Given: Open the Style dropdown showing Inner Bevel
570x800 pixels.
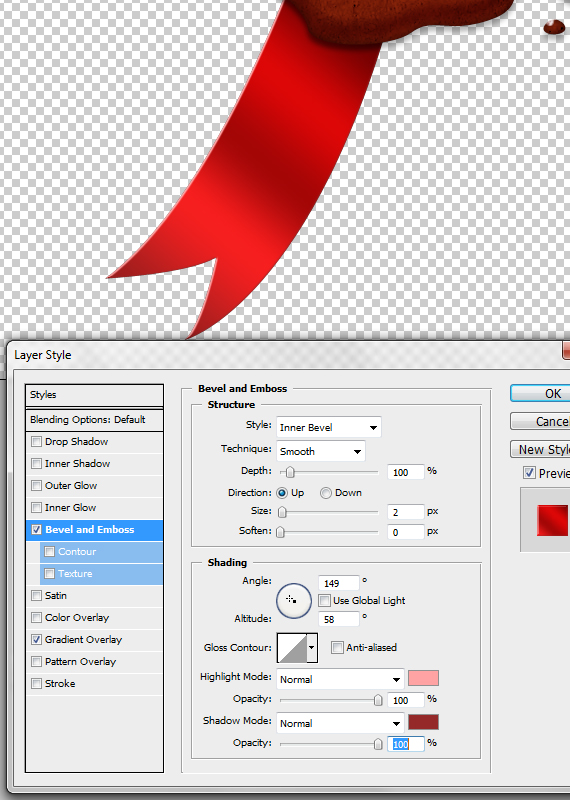Looking at the screenshot, I should point(329,428).
